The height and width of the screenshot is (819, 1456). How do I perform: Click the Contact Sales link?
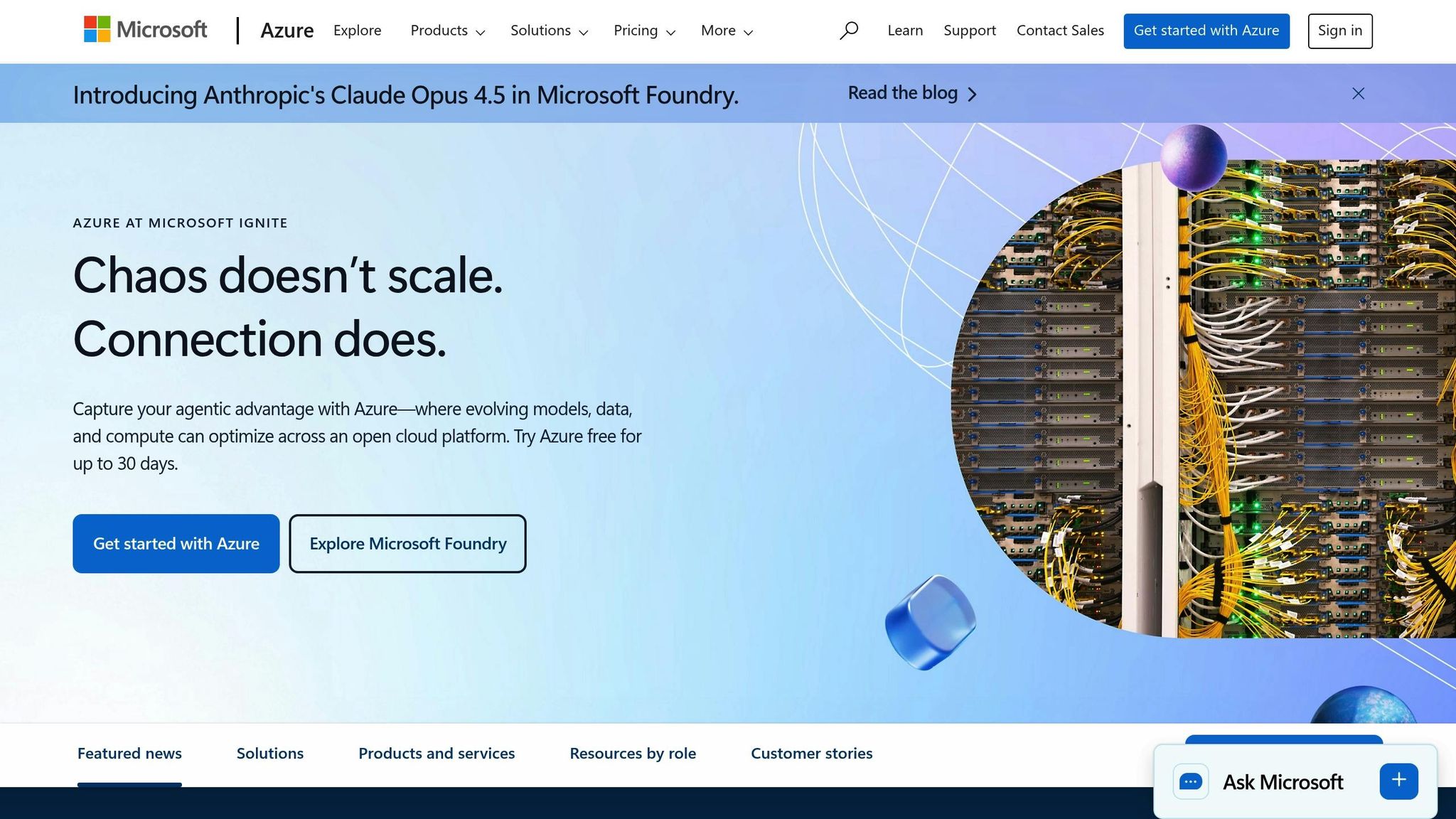1060,31
